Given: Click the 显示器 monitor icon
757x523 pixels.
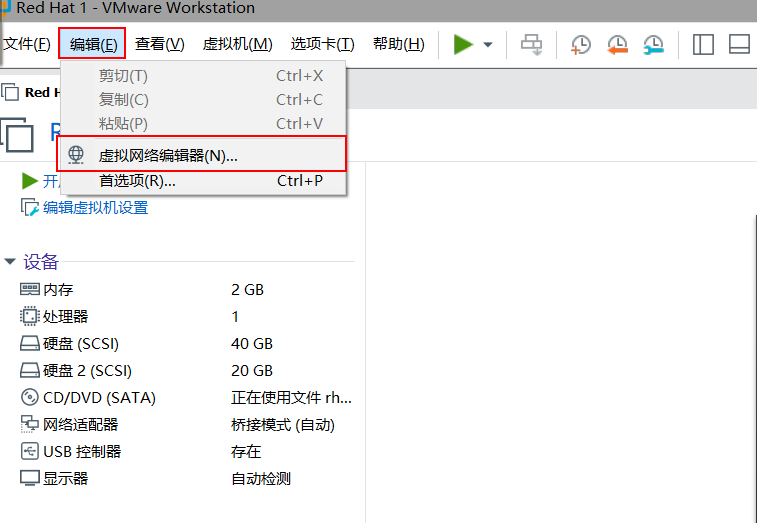Looking at the screenshot, I should 29,478.
